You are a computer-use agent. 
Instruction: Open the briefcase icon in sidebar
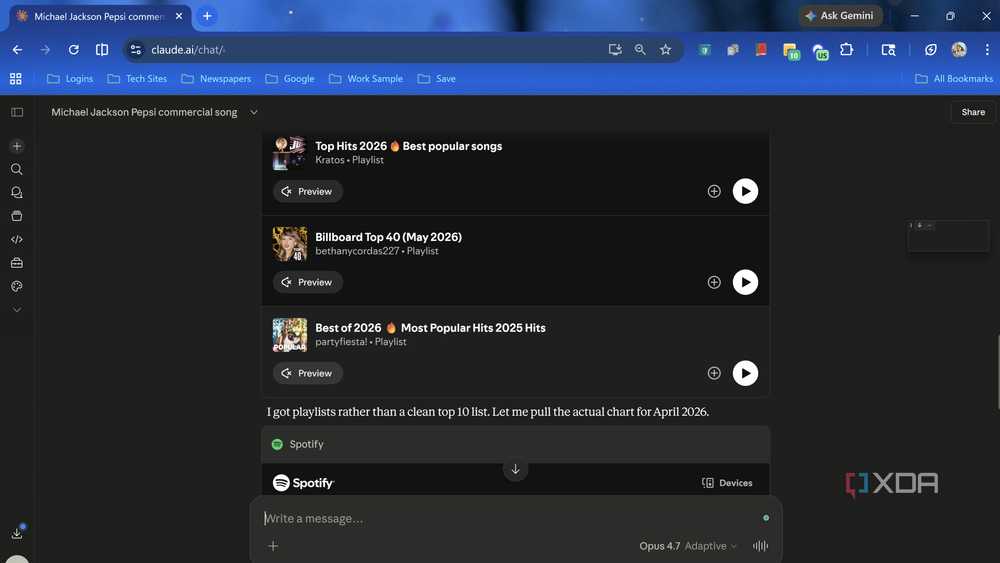click(x=17, y=263)
